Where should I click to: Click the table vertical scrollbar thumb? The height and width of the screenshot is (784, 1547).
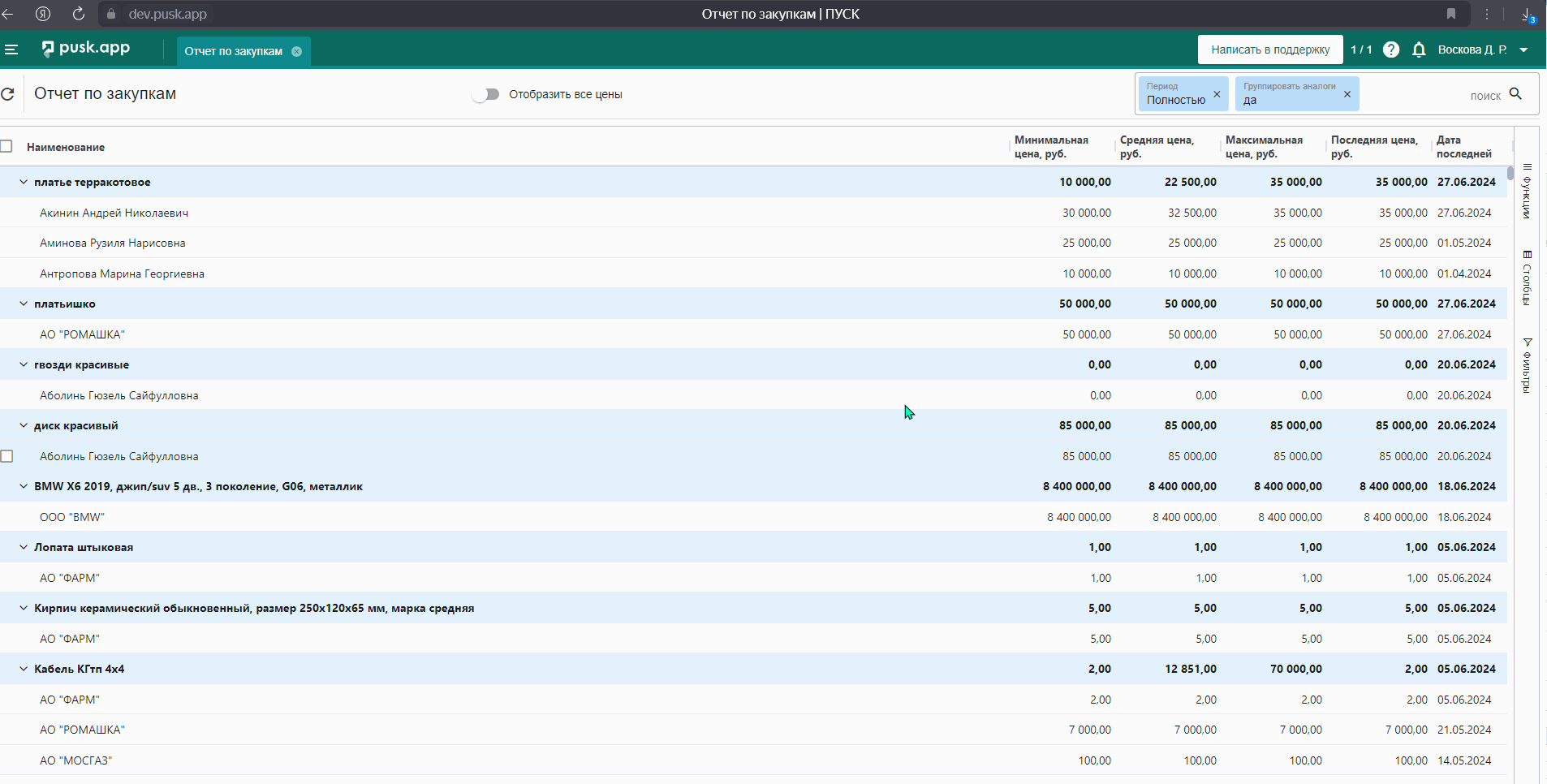click(1510, 173)
